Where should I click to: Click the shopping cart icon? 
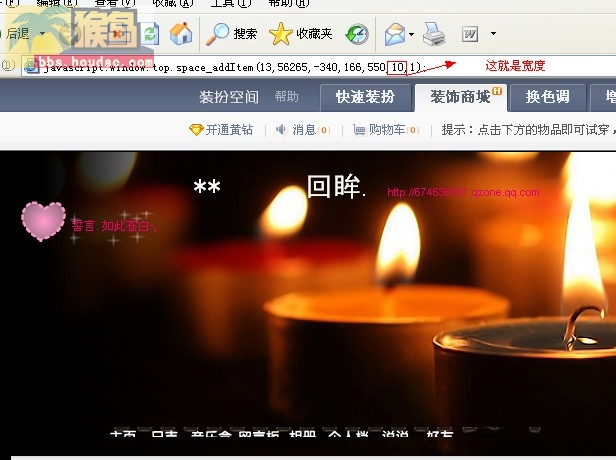pyautogui.click(x=359, y=130)
